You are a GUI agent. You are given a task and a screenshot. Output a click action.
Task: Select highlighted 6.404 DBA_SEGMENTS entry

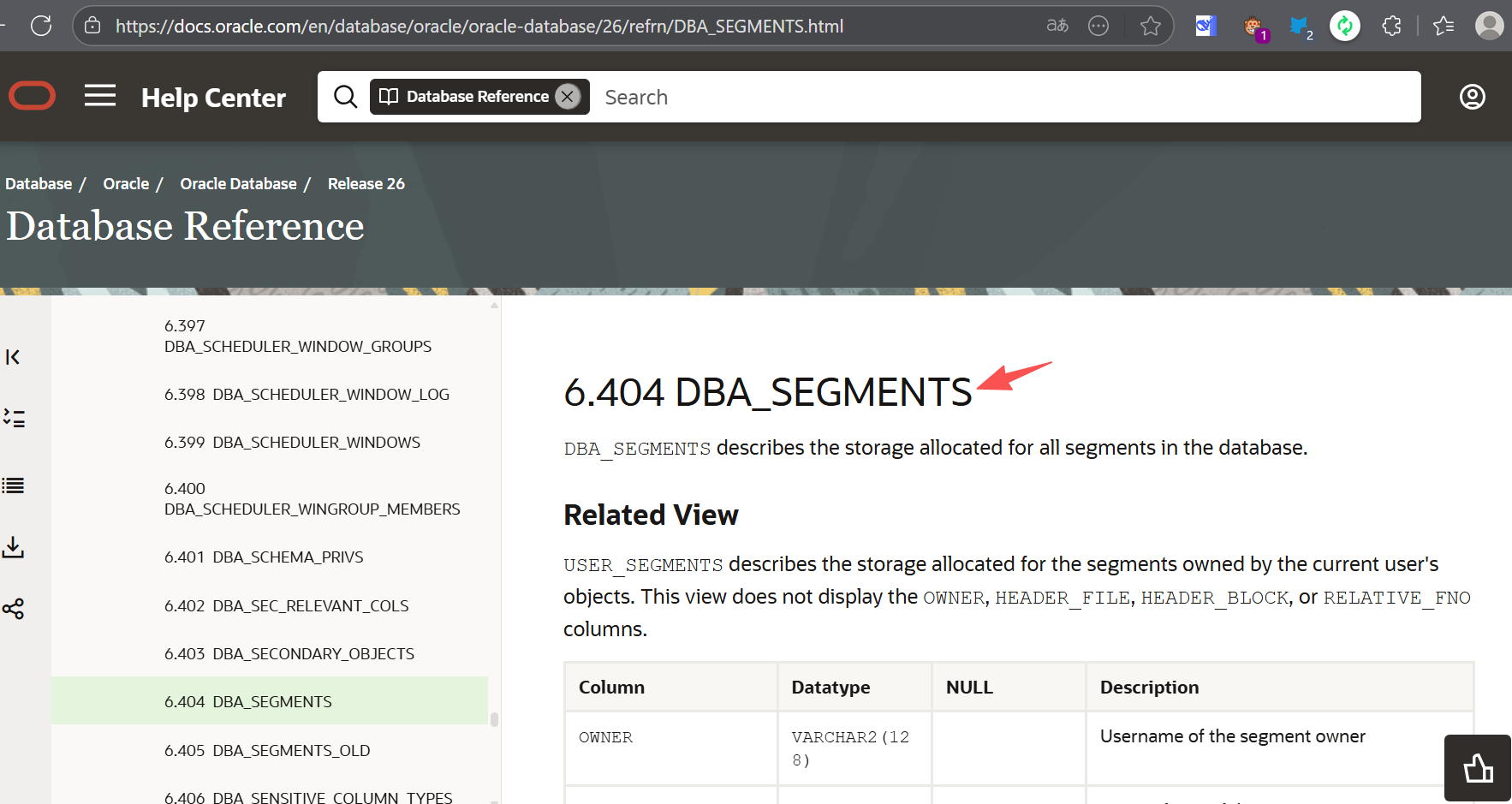point(270,701)
